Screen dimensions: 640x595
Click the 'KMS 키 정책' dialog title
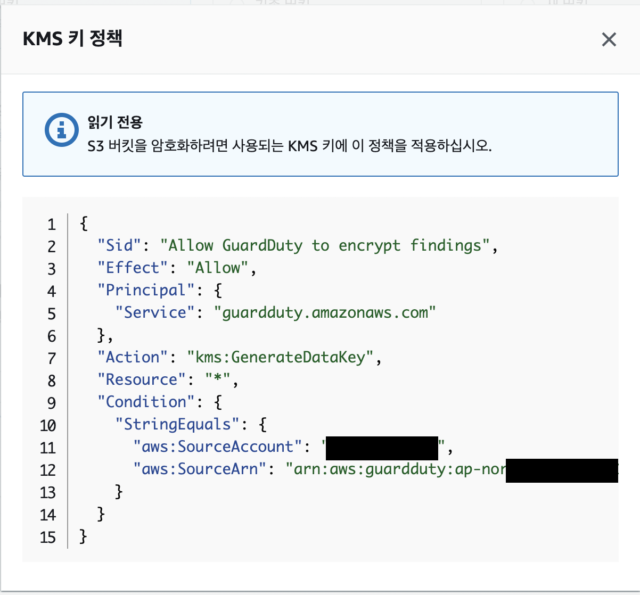tap(72, 39)
